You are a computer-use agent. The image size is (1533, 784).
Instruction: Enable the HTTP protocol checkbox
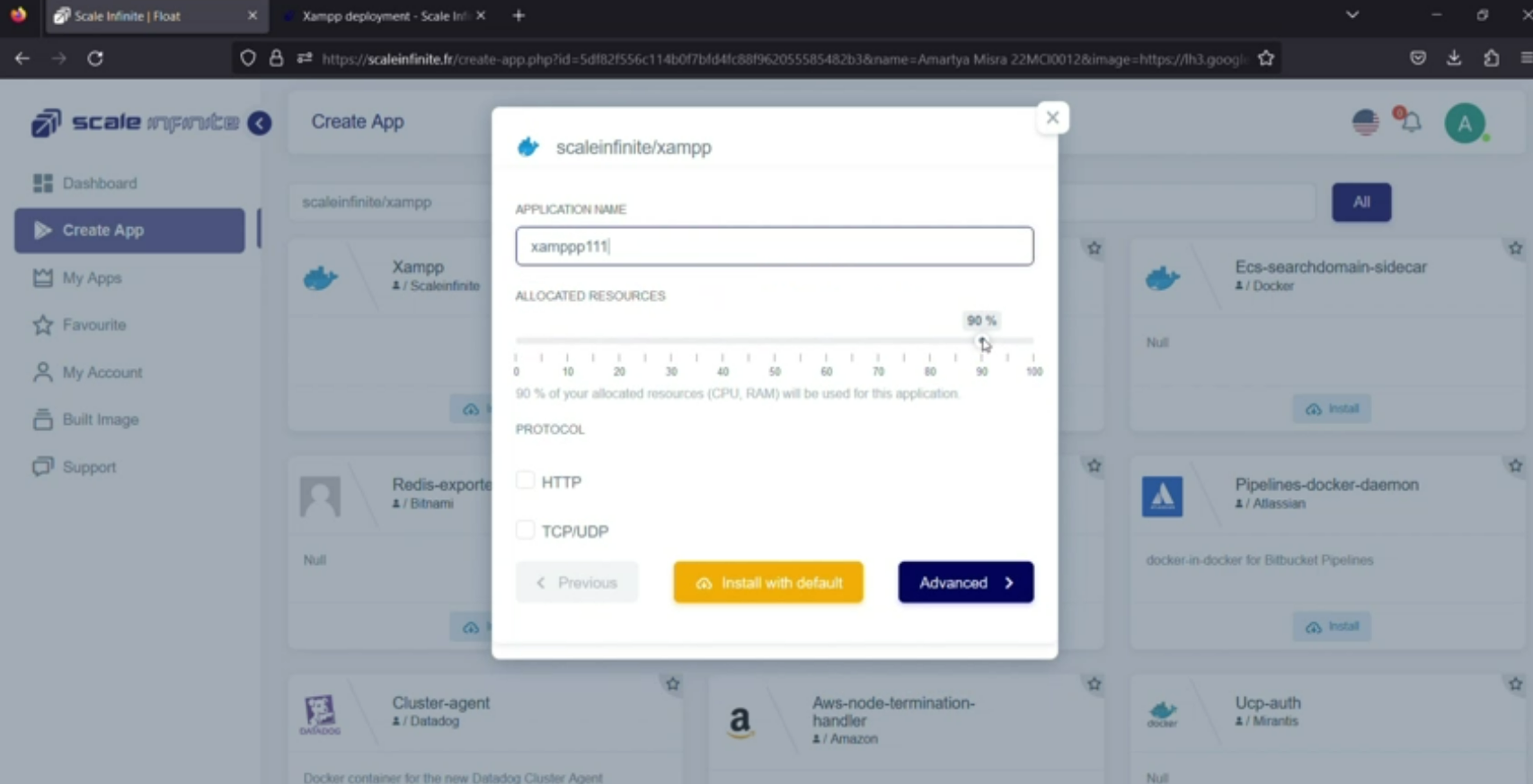pyautogui.click(x=526, y=480)
